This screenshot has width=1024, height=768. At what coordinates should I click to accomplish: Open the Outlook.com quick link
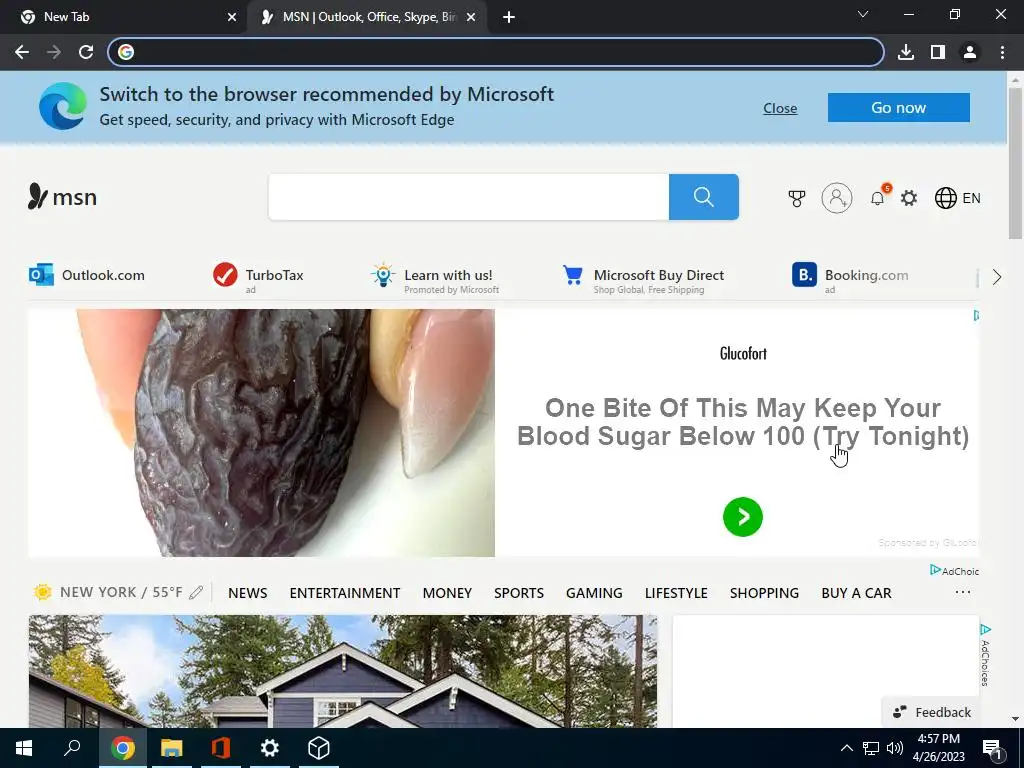click(x=87, y=275)
